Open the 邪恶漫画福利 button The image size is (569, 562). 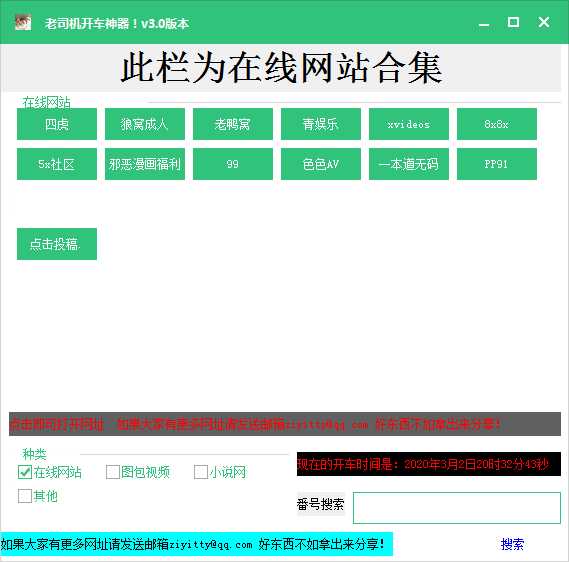click(x=145, y=164)
